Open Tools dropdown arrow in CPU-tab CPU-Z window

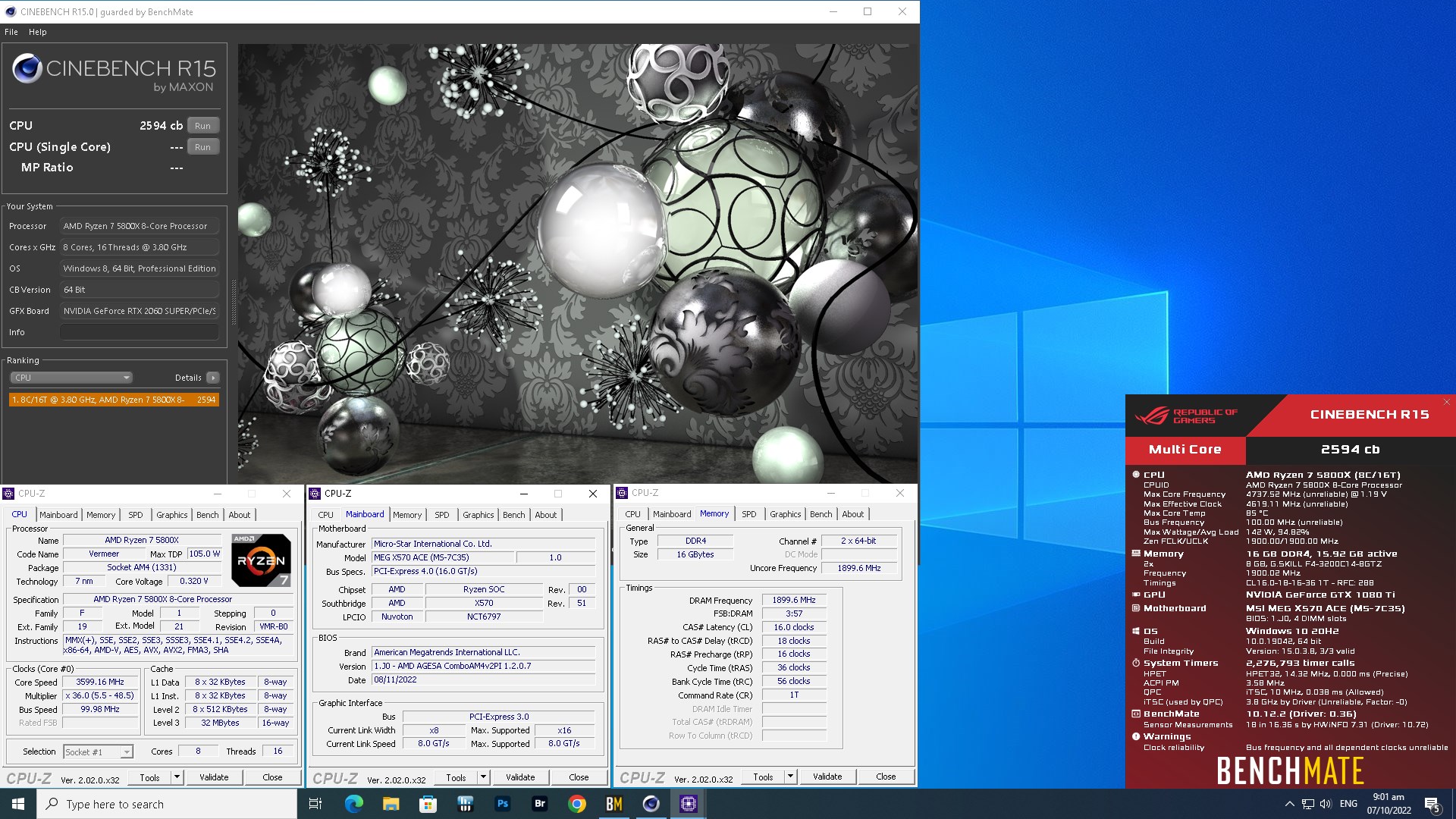[177, 777]
